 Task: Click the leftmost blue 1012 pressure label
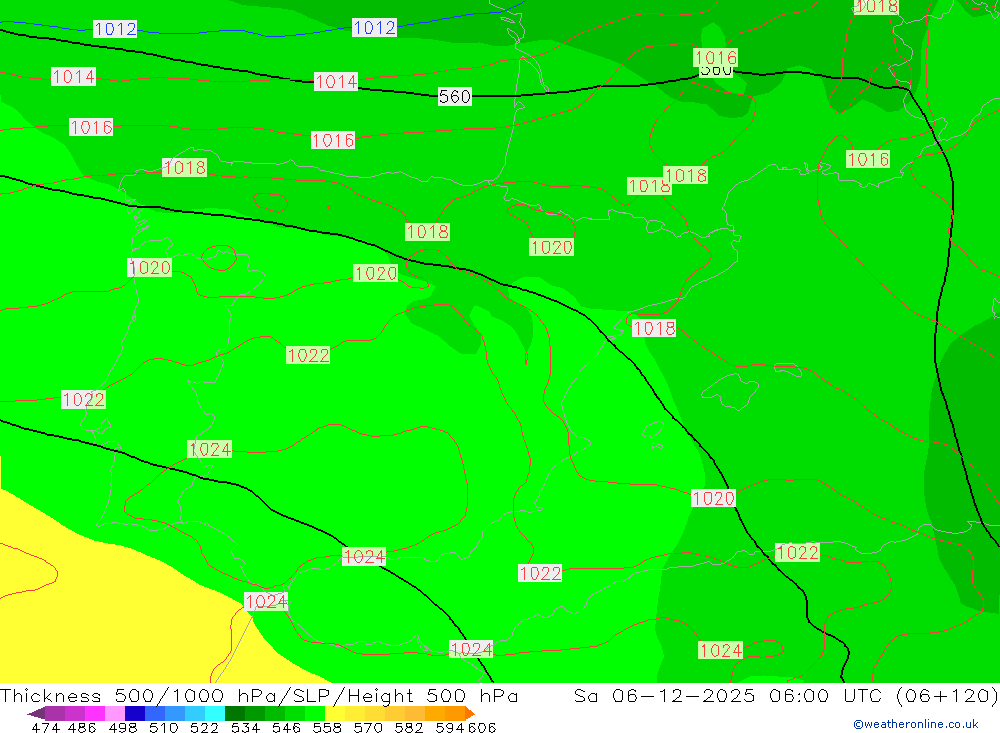[115, 29]
